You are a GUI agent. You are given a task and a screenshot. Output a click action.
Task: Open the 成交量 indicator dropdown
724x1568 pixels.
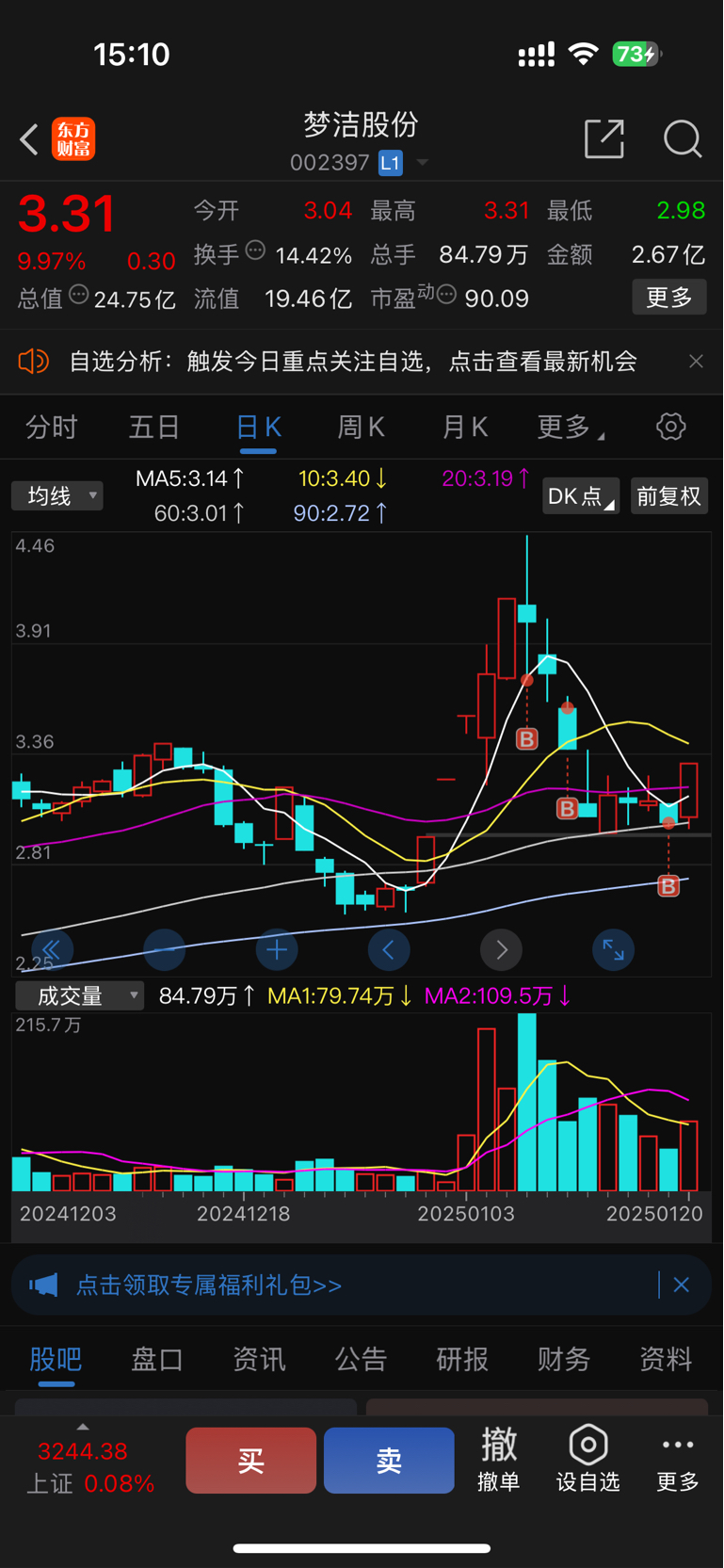[79, 995]
